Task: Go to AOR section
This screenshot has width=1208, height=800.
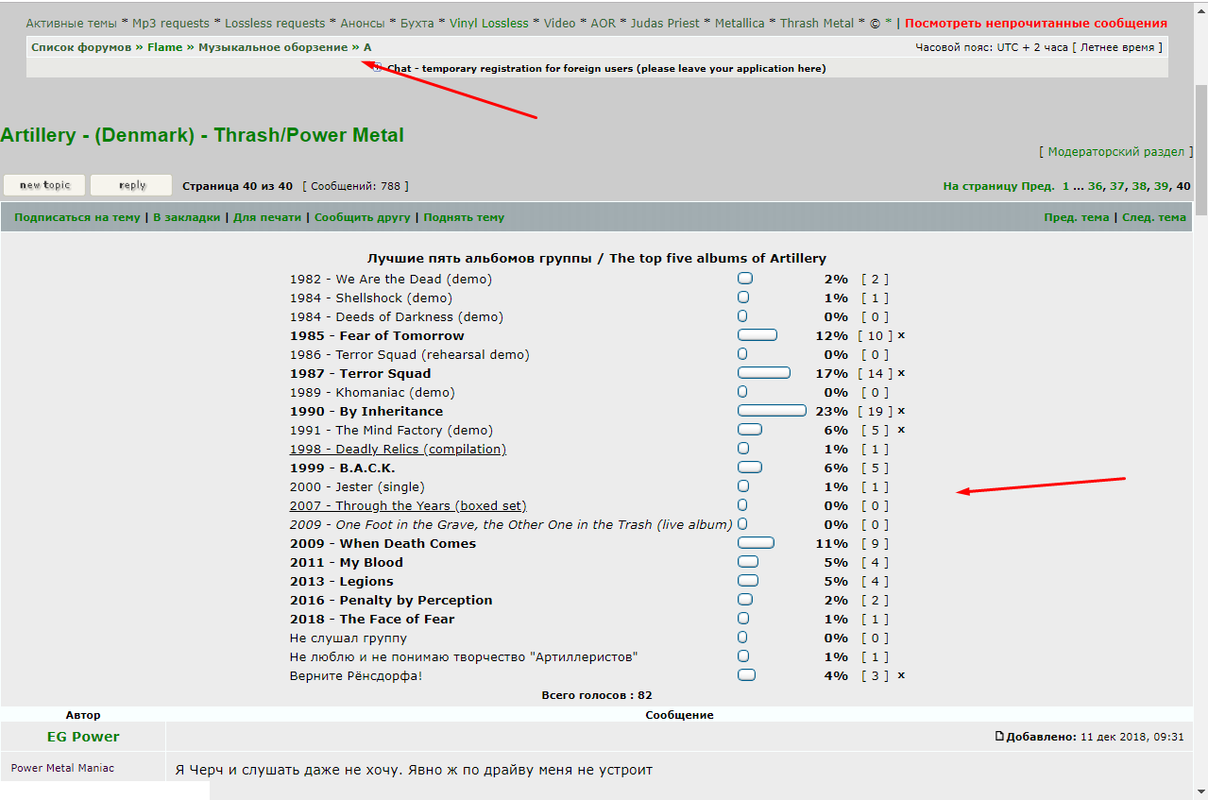Action: [605, 23]
